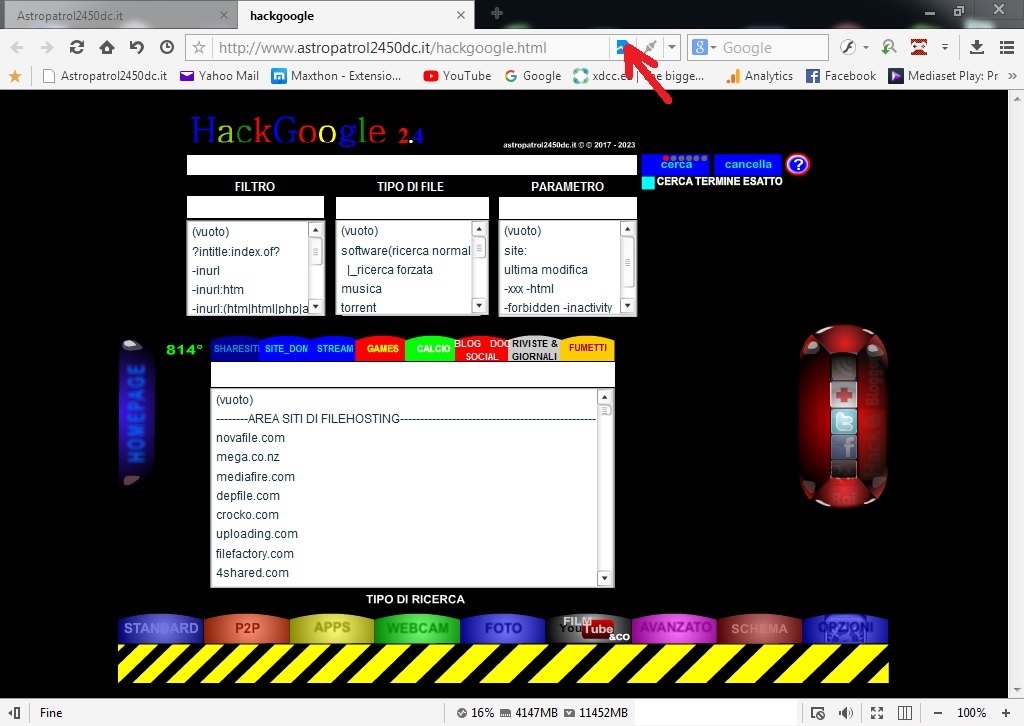The image size is (1024, 726).
Task: Click the main HackGoogle search text field
Action: coord(411,165)
